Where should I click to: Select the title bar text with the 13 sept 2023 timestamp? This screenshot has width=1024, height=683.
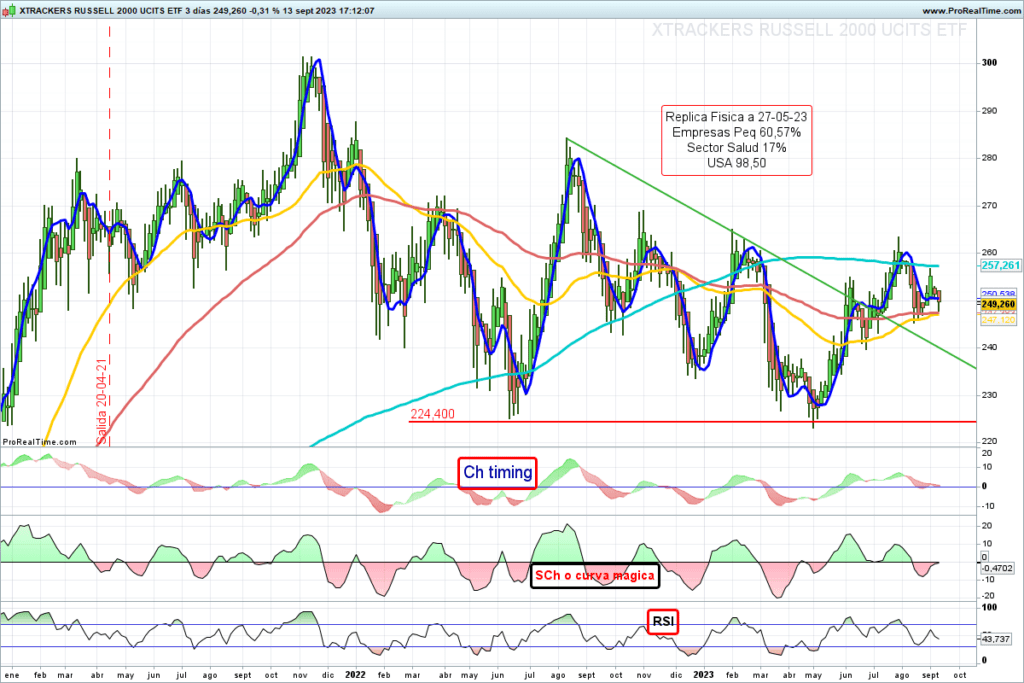click(197, 10)
